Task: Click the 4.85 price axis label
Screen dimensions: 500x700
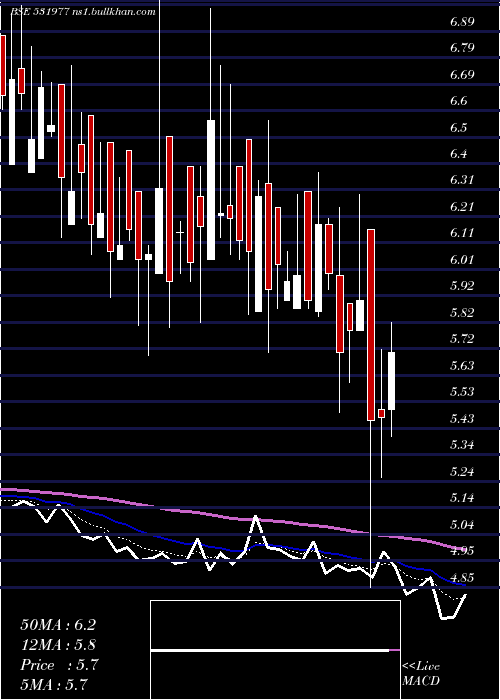Action: 462,577
